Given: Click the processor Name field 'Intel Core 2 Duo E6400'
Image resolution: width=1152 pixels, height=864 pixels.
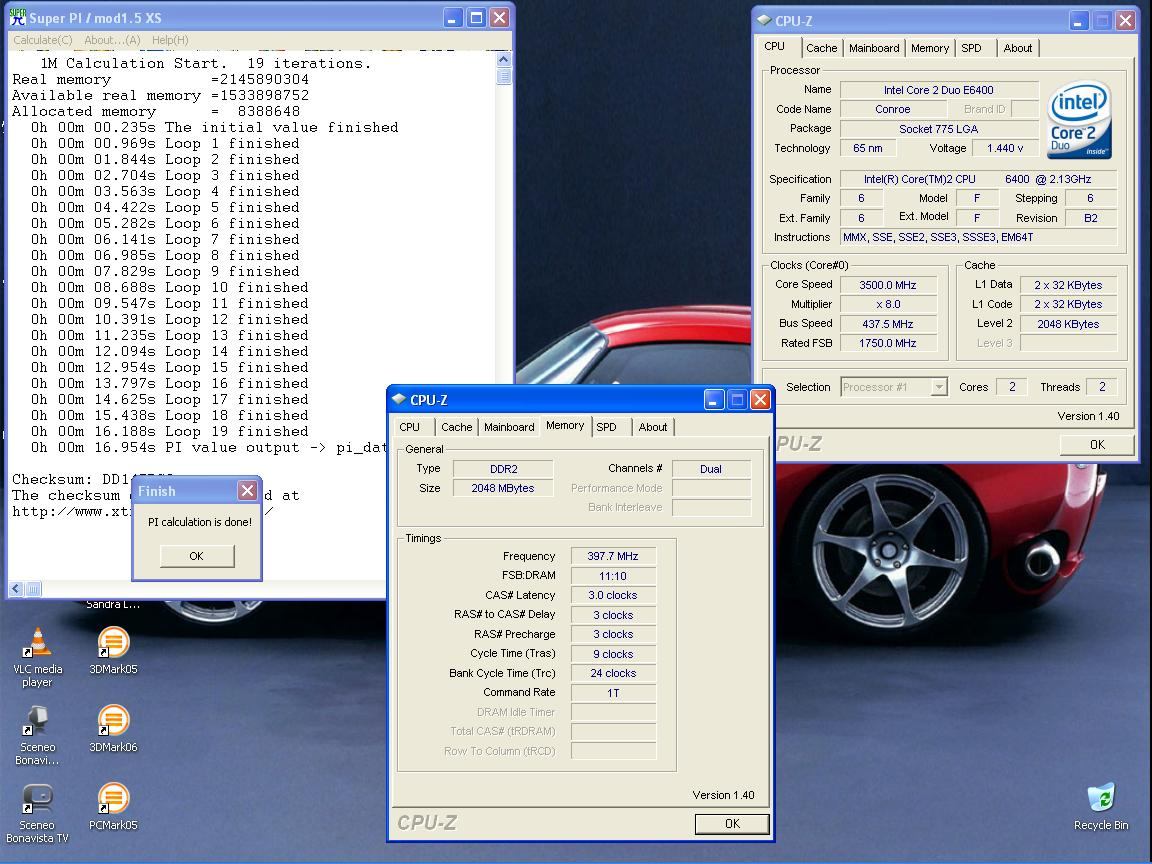Looking at the screenshot, I should (938, 90).
